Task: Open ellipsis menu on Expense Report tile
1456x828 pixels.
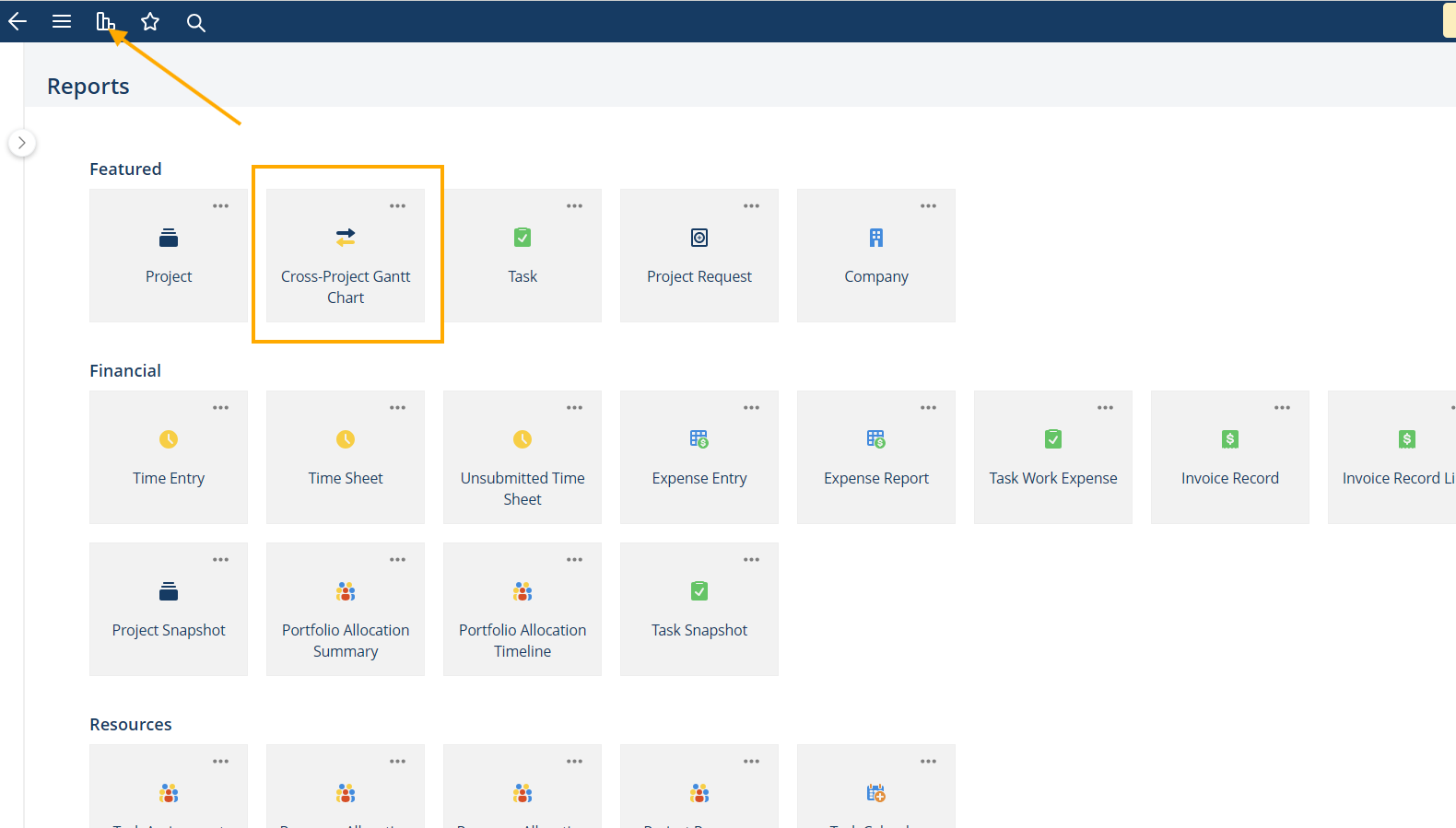Action: [929, 408]
